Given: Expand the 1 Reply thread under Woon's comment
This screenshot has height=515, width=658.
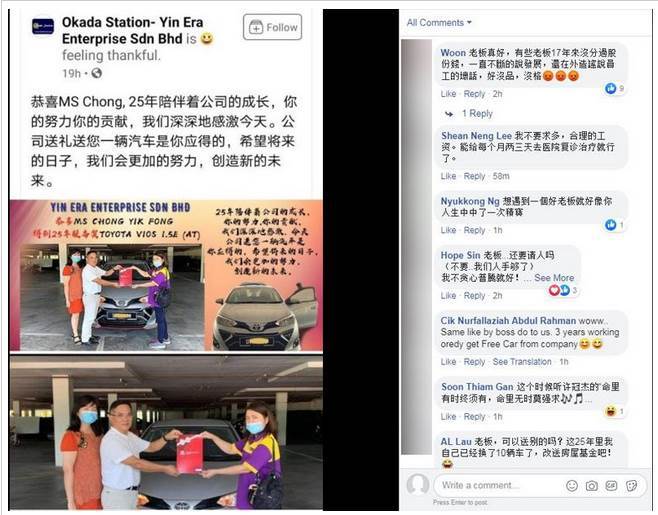Looking at the screenshot, I should tap(477, 114).
